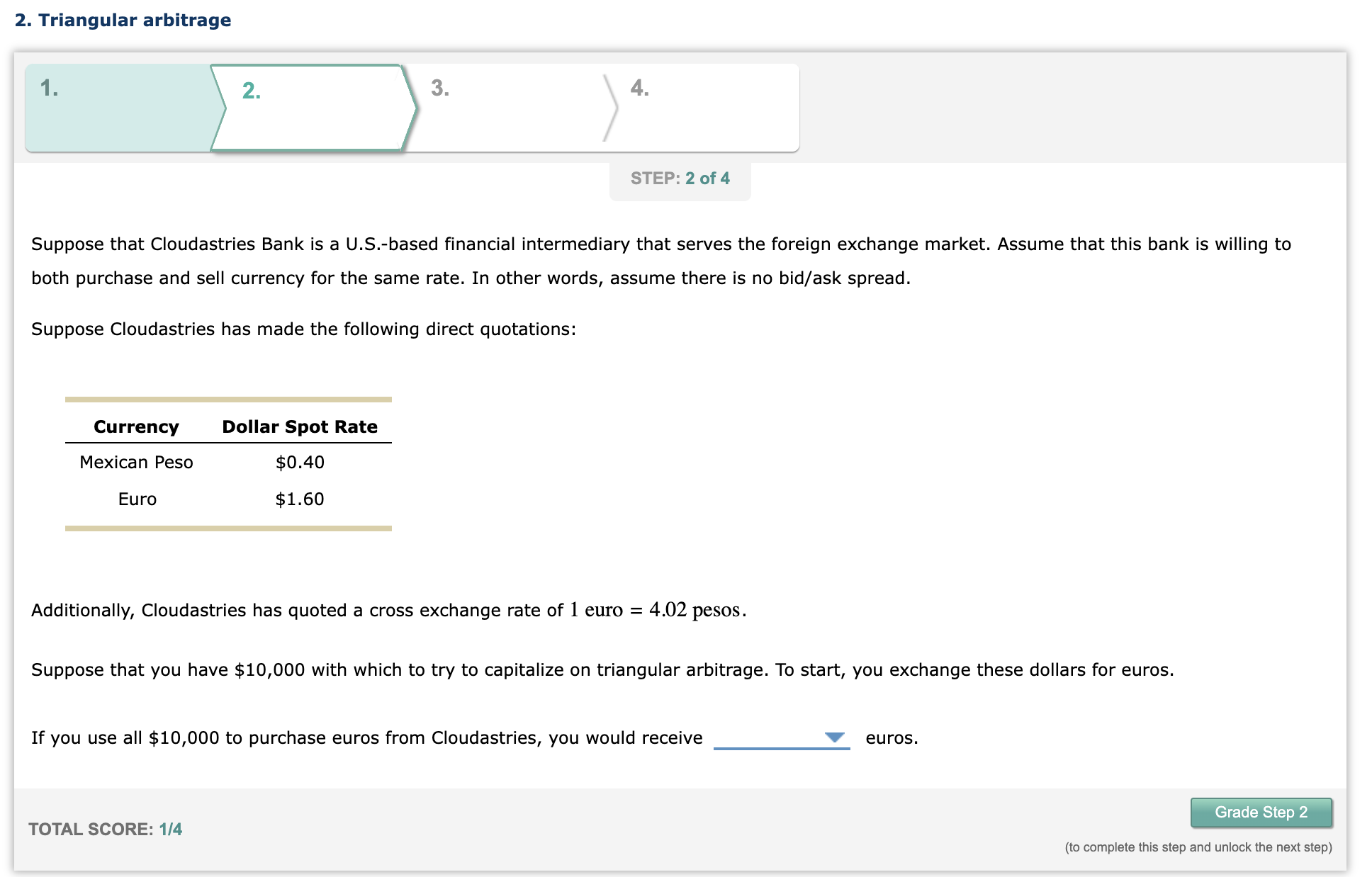
Task: Click the blue dropdown triangle beside the blank
Action: tap(834, 737)
